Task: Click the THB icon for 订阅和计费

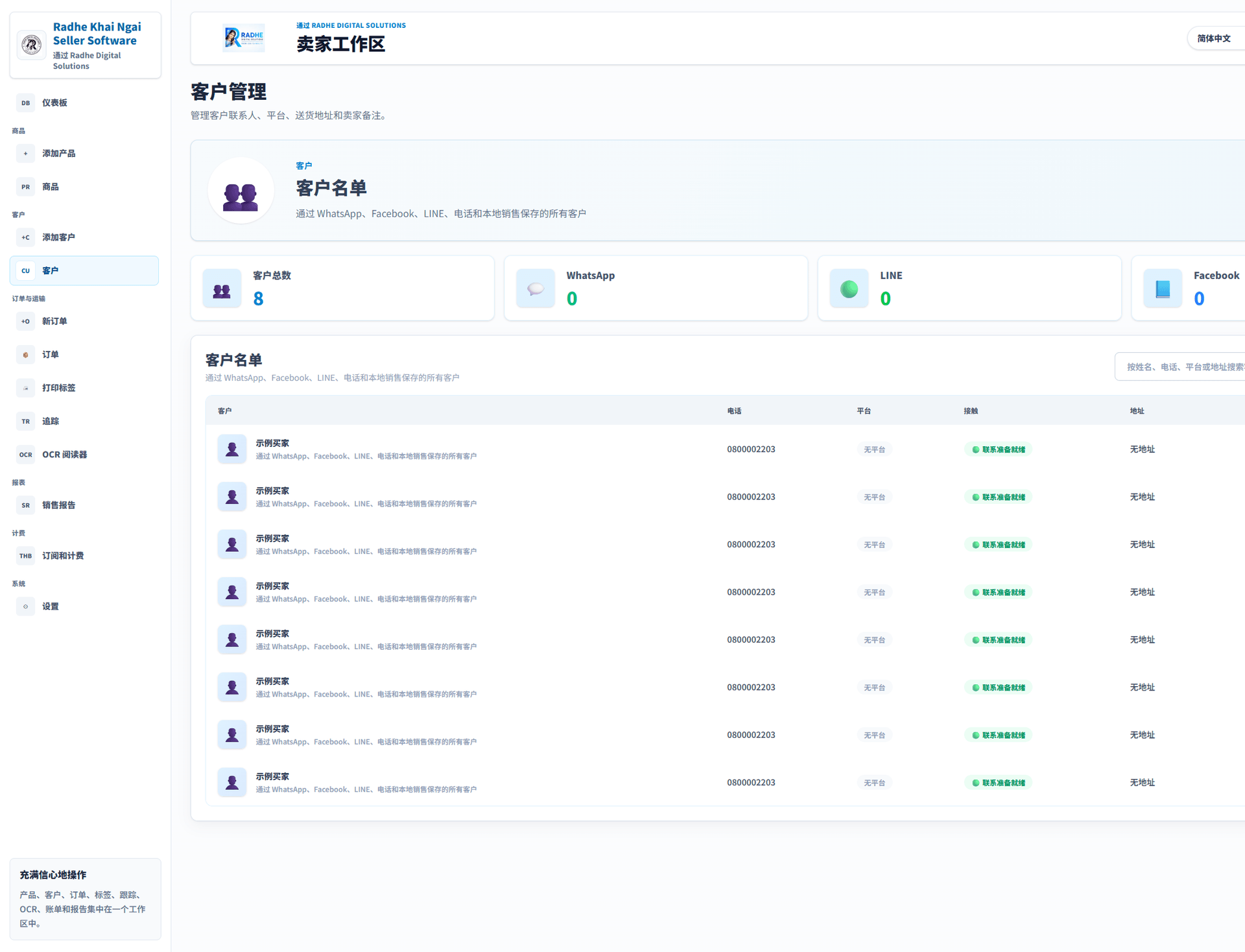Action: (x=25, y=556)
